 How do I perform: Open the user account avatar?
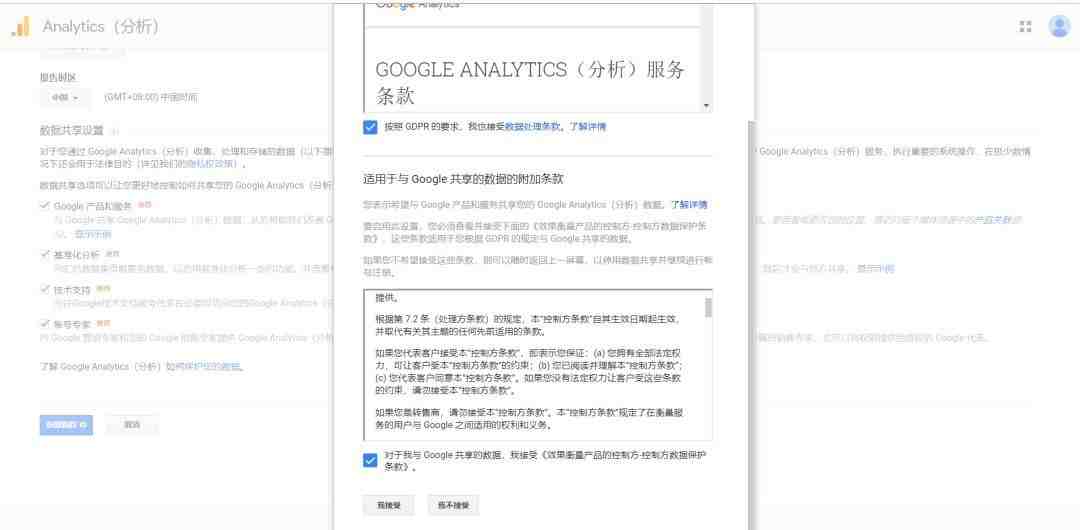click(1059, 26)
